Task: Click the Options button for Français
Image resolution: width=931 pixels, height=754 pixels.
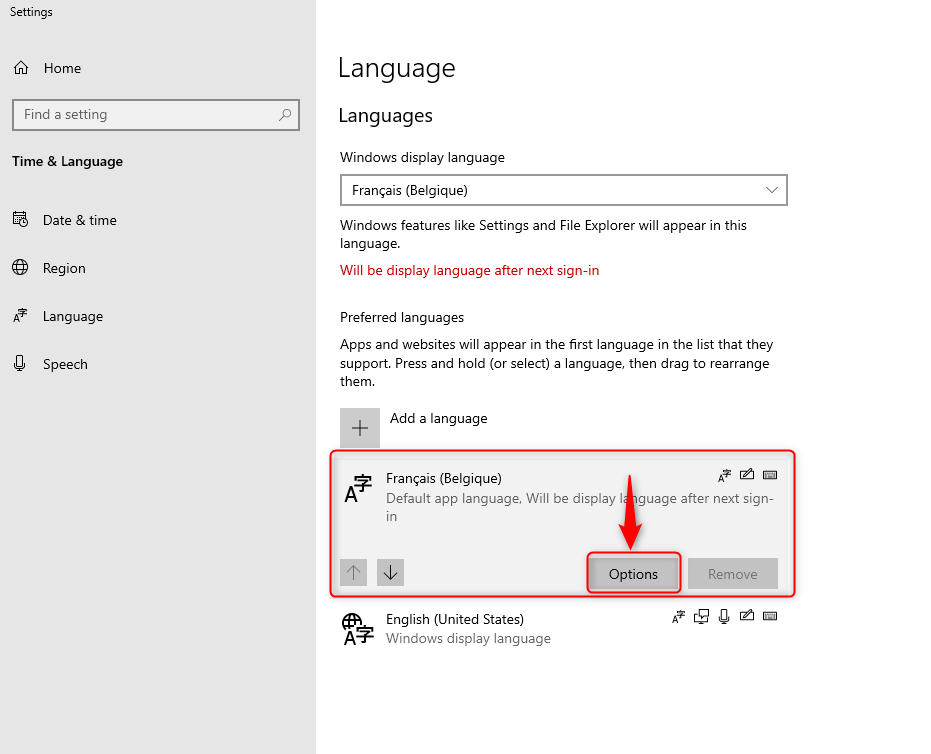Action: (x=634, y=574)
